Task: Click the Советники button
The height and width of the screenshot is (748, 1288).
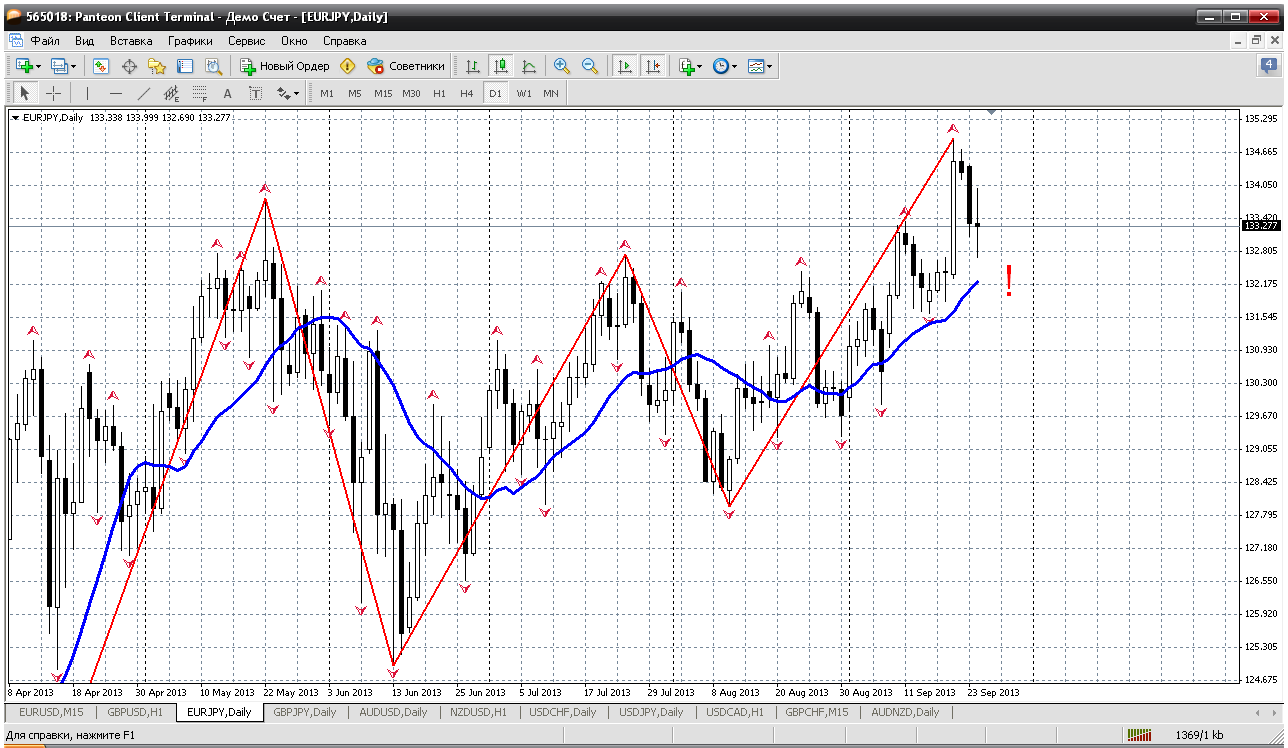Action: pos(406,66)
